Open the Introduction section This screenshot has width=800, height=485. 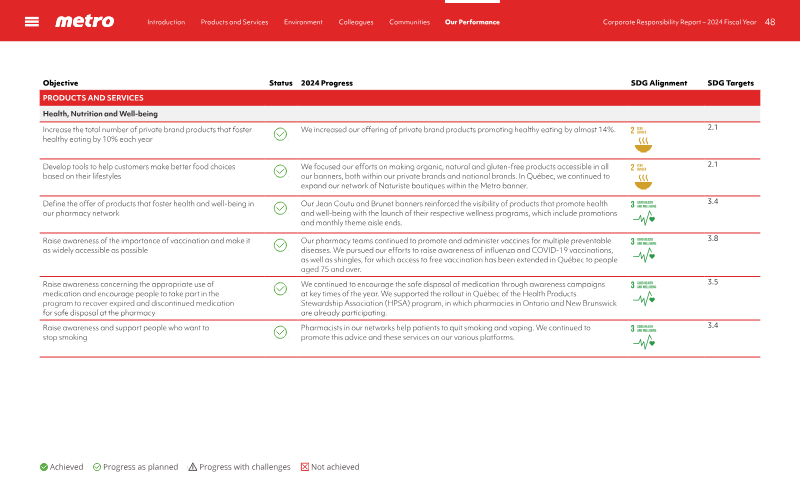pyautogui.click(x=166, y=22)
